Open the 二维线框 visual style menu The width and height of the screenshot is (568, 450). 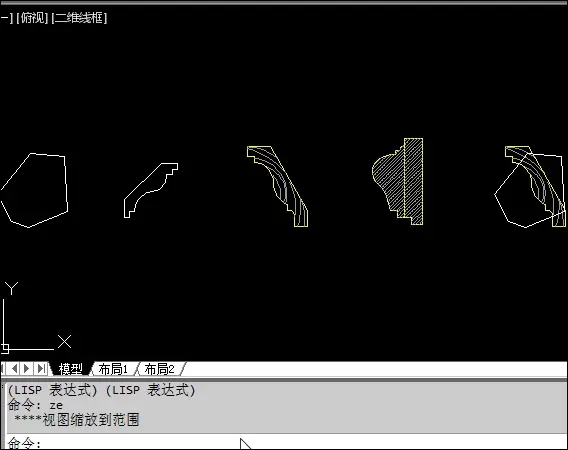pyautogui.click(x=79, y=17)
